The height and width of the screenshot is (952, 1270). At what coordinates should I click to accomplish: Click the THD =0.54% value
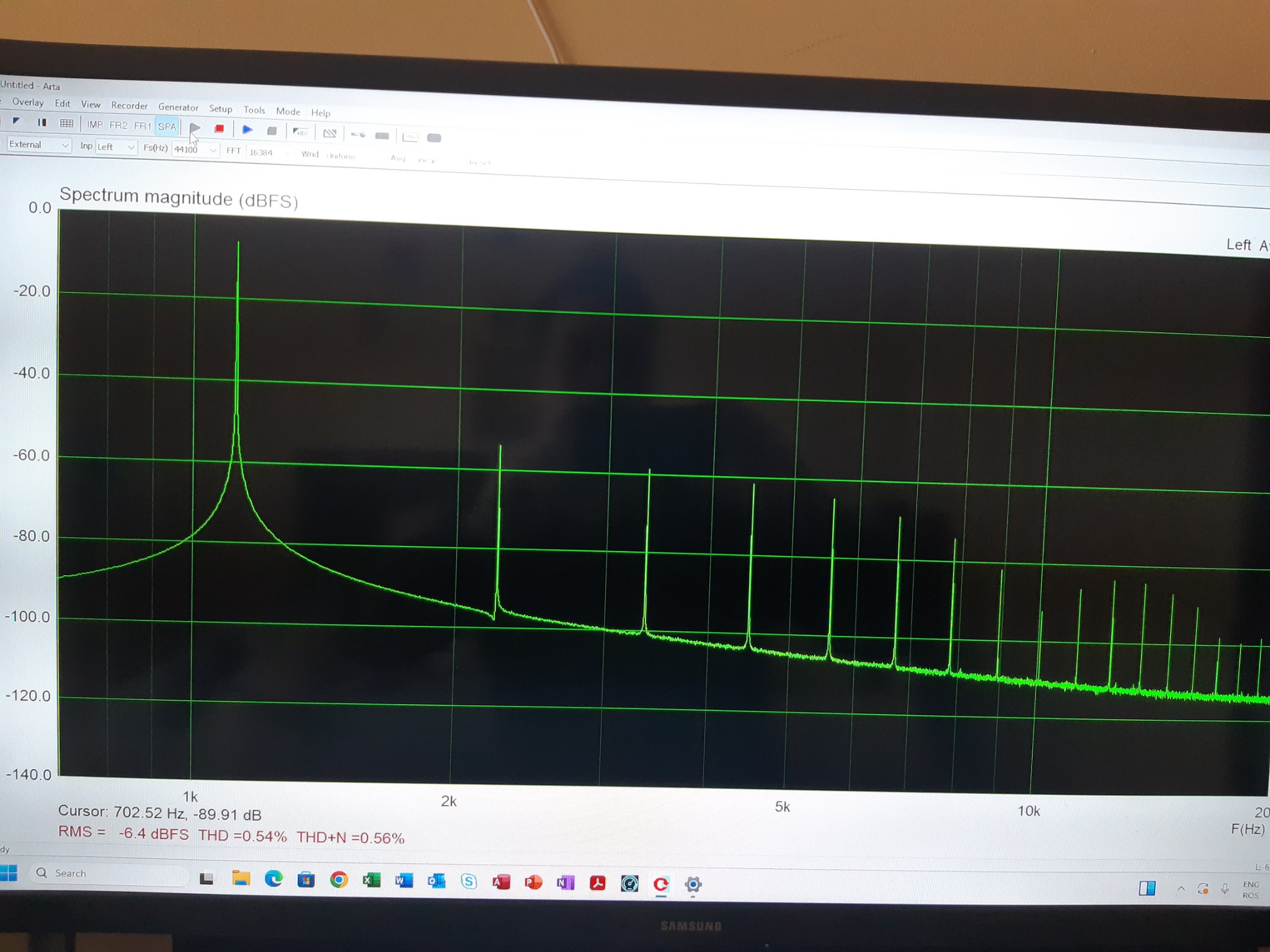(x=242, y=835)
